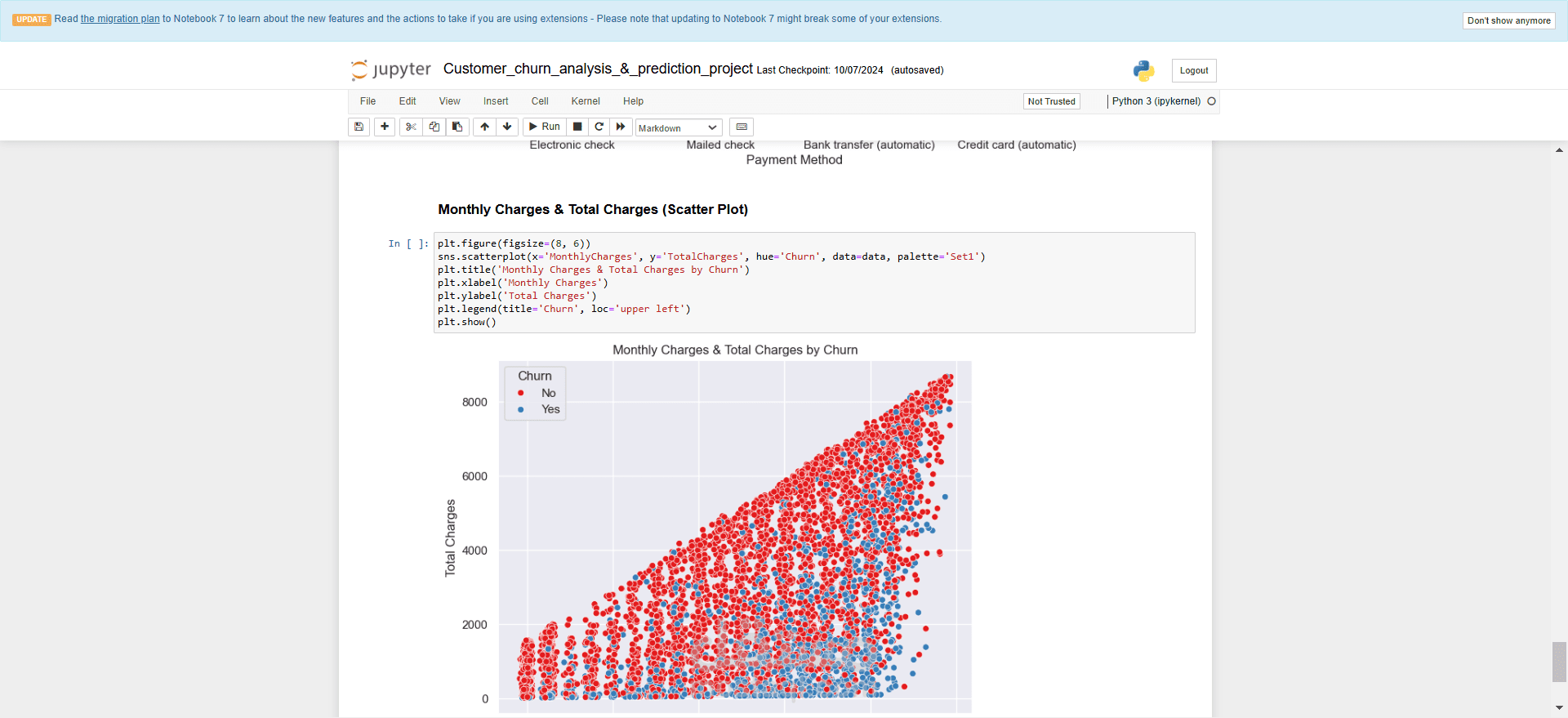Screen dimensions: 1568x718
Task: Dismiss banner with Don't show anymore
Action: click(x=1508, y=20)
